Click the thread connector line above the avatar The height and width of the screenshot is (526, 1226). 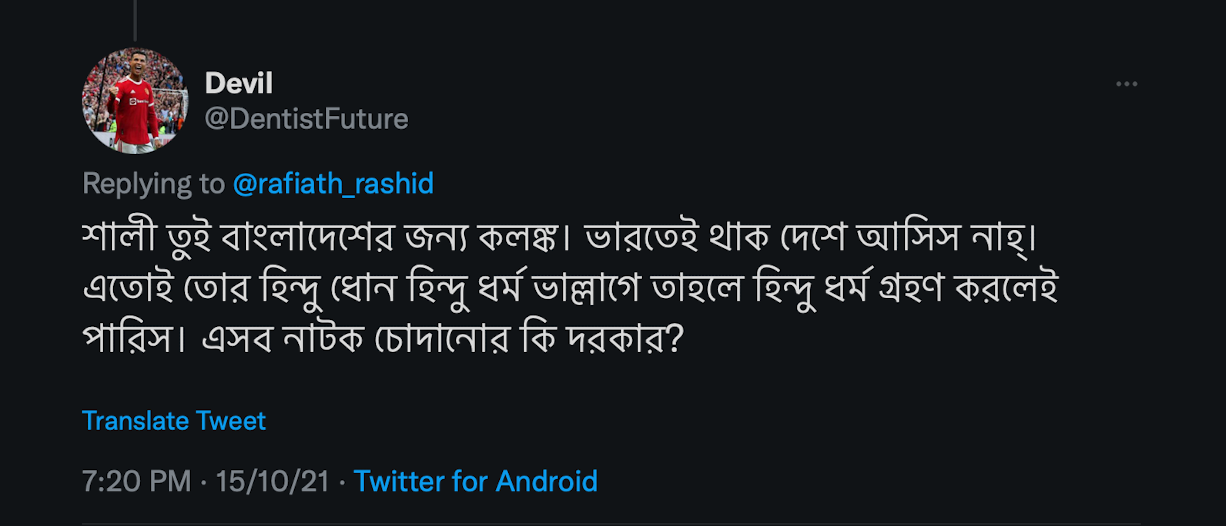[135, 20]
